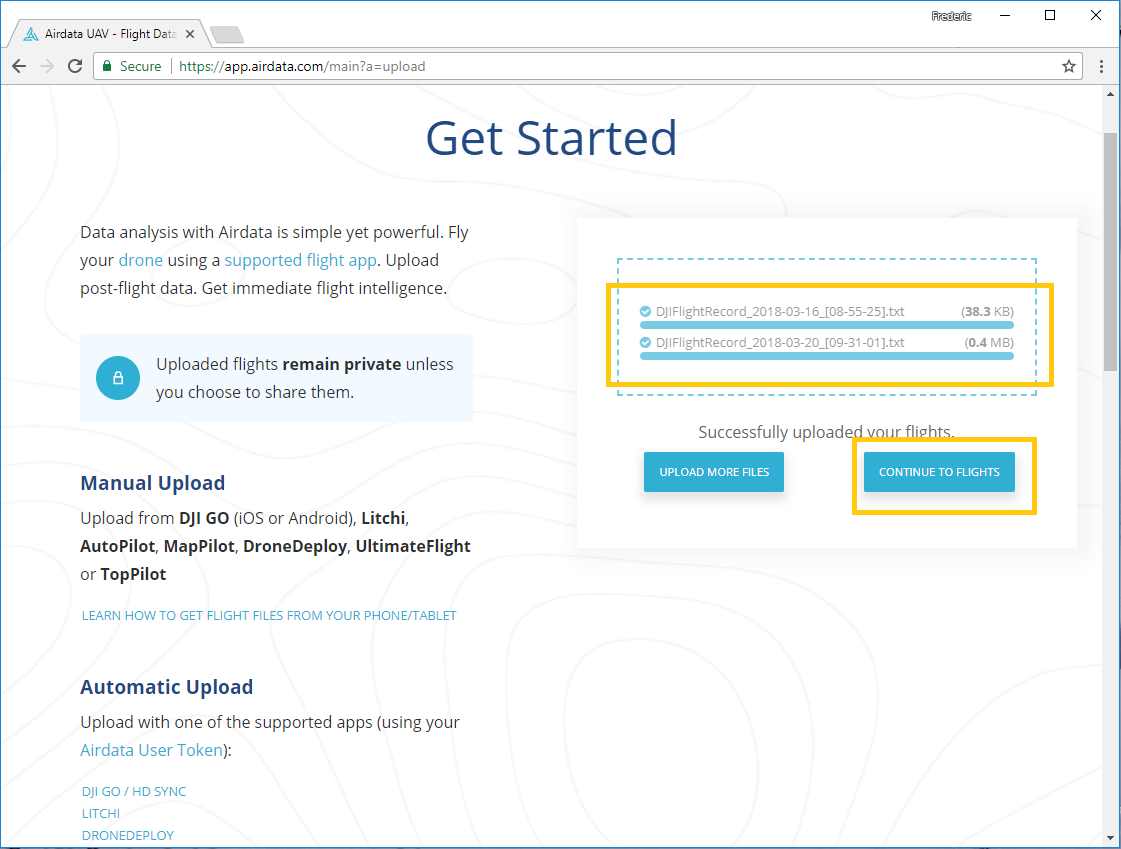Click the blue padlock privacy icon

tap(118, 378)
